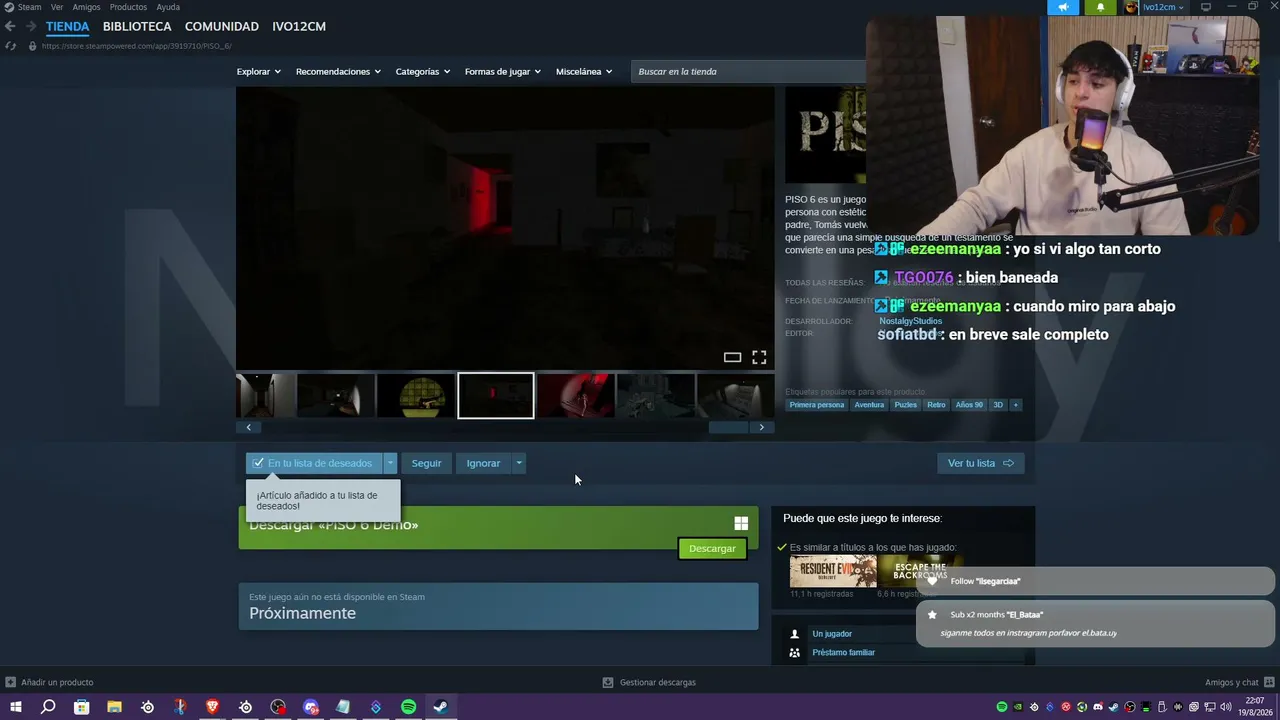Reload the Steam store page
This screenshot has width=1280, height=720.
(10, 46)
